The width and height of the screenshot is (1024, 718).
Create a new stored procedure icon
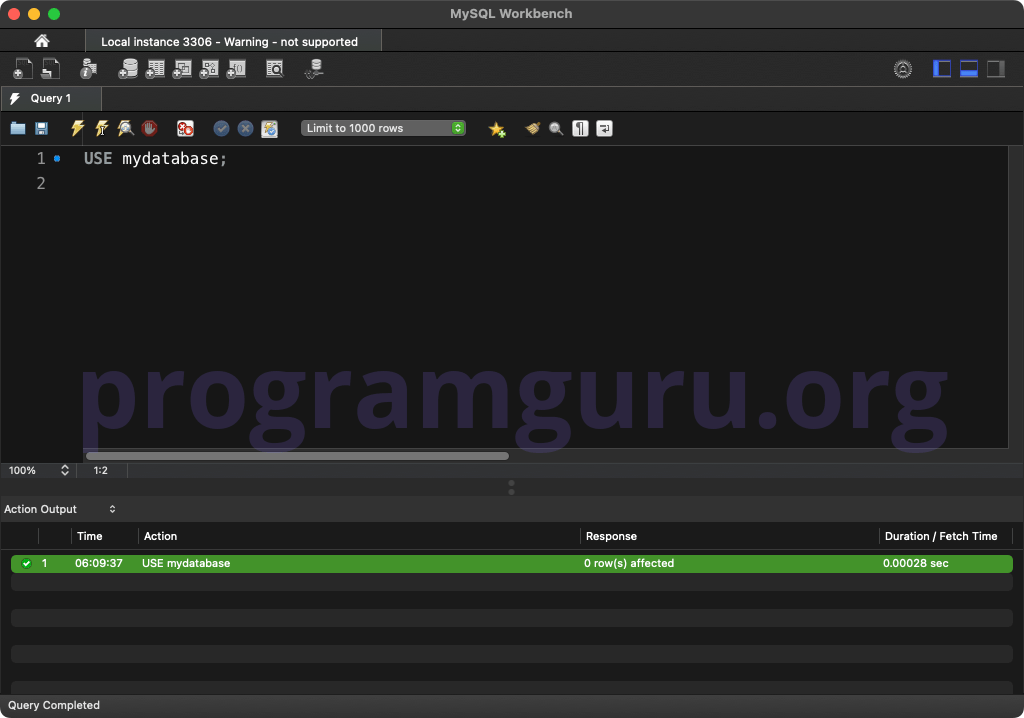[x=209, y=69]
